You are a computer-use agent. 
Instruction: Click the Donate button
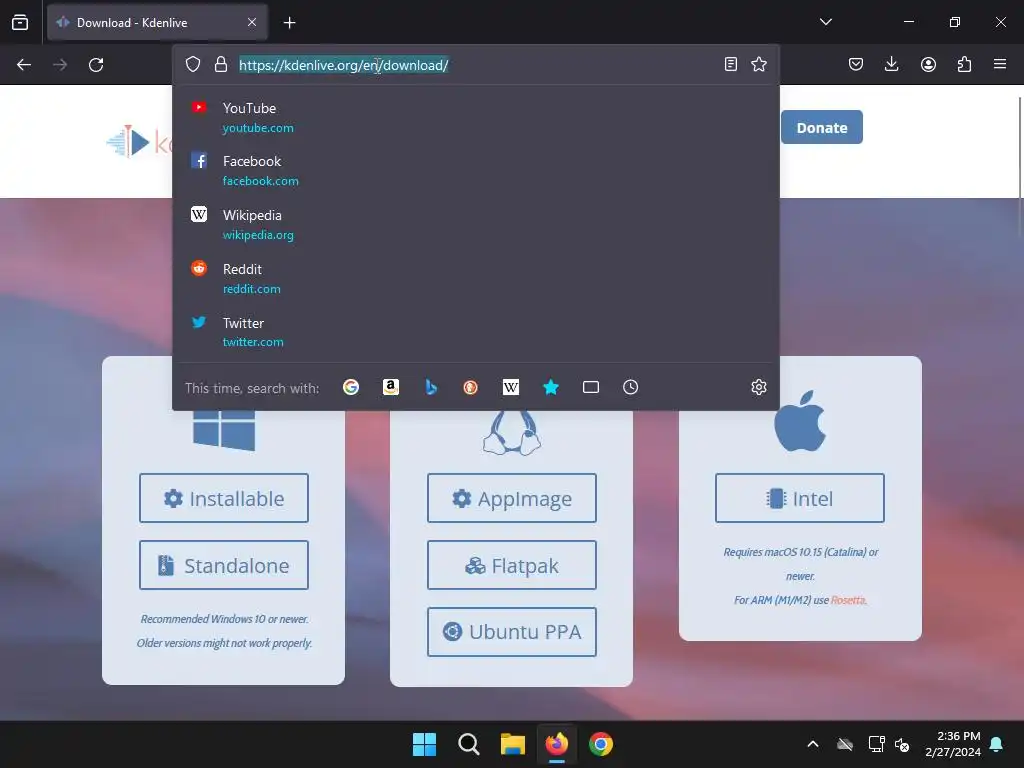tap(822, 127)
